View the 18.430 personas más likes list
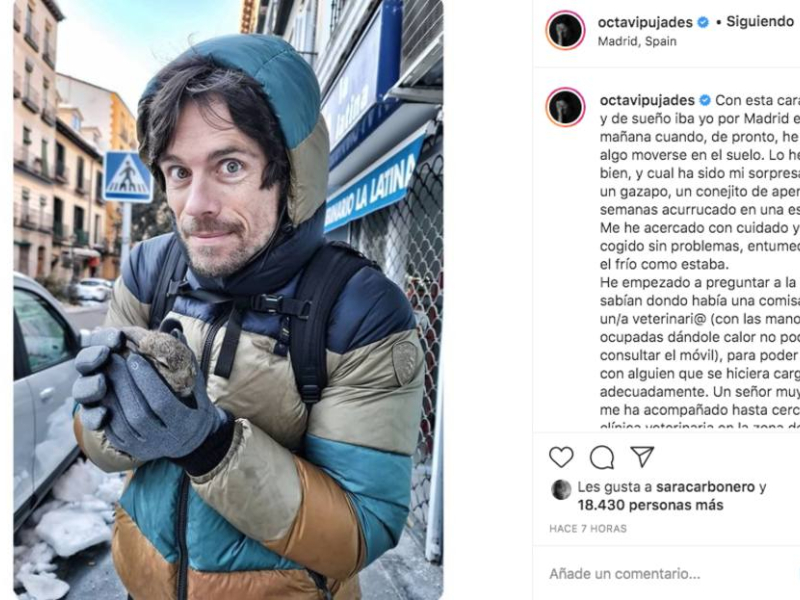 [x=651, y=505]
